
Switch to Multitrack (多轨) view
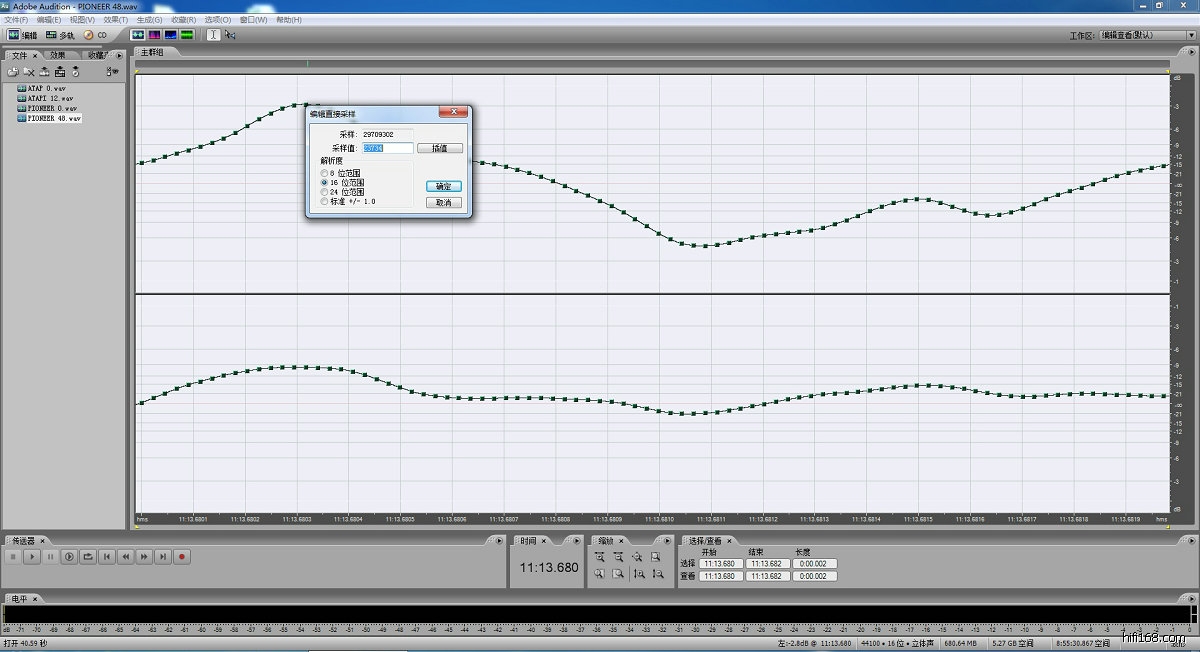[60, 35]
